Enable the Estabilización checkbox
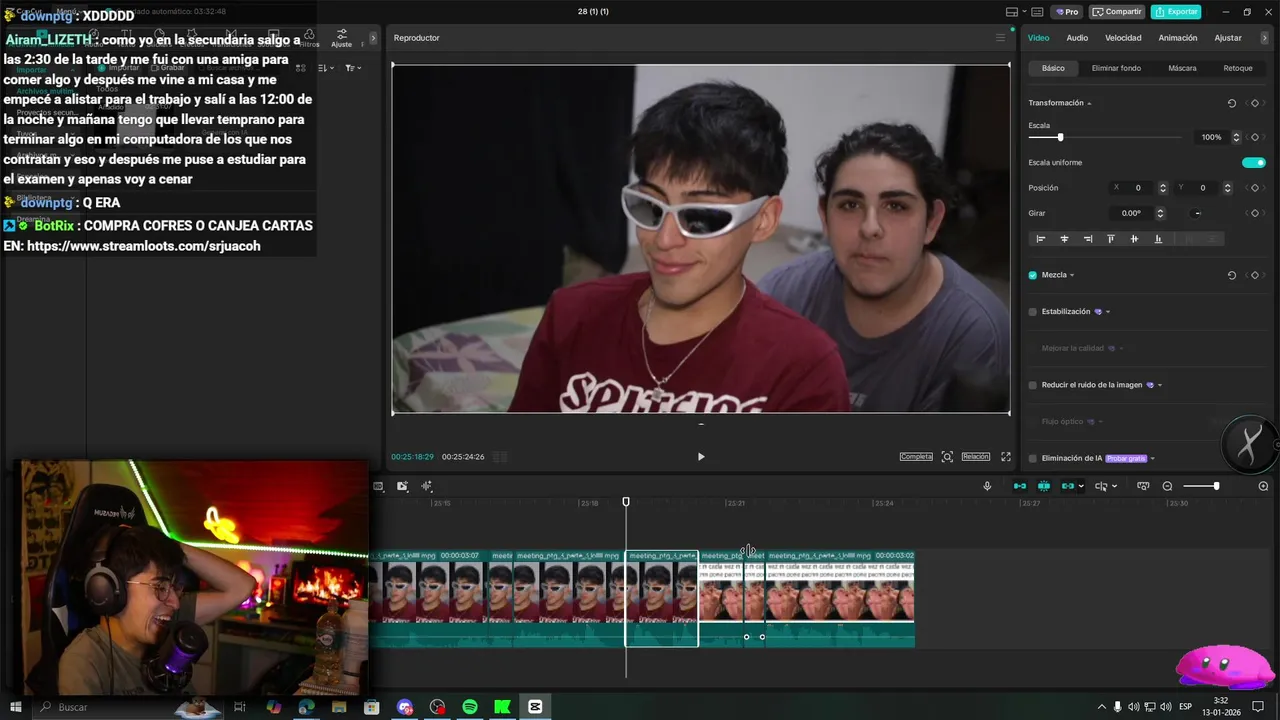 (1033, 312)
